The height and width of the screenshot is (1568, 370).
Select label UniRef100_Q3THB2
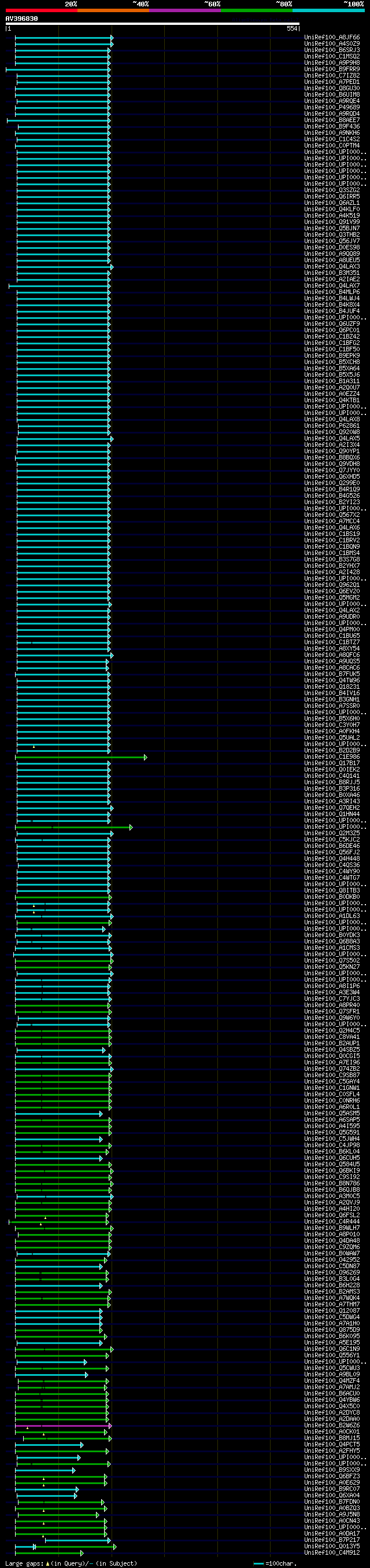pos(332,235)
